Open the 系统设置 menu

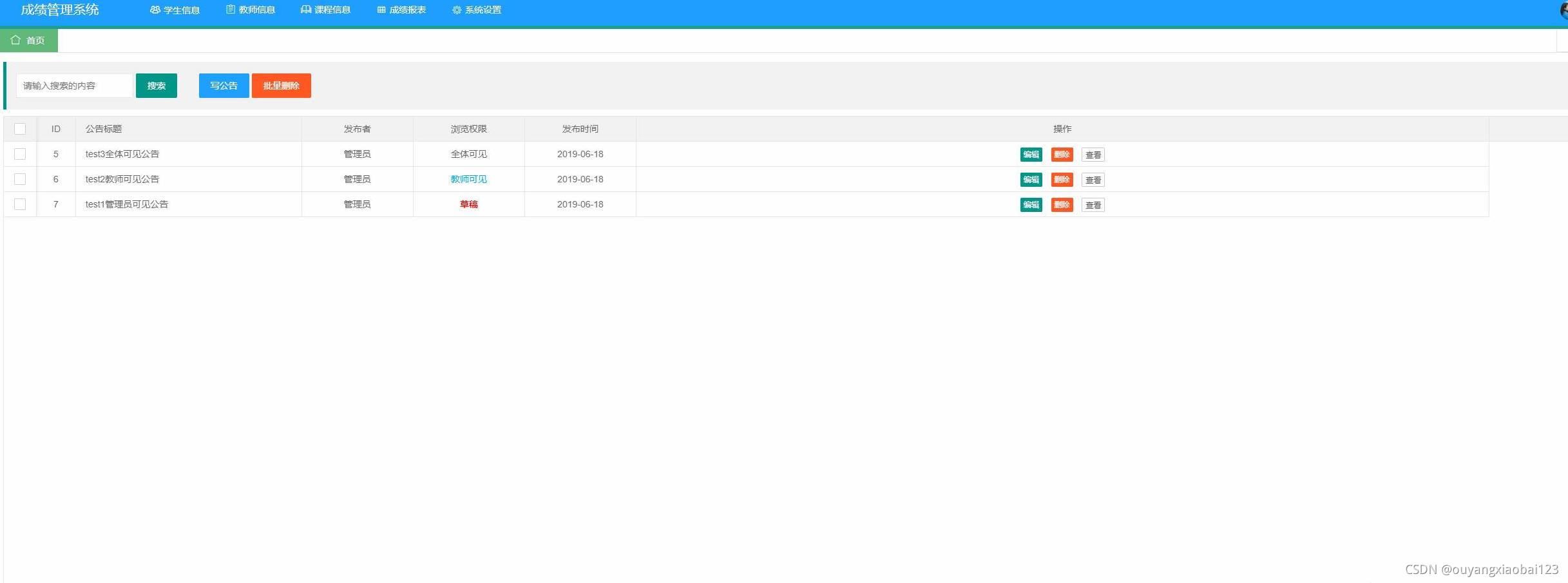(477, 10)
